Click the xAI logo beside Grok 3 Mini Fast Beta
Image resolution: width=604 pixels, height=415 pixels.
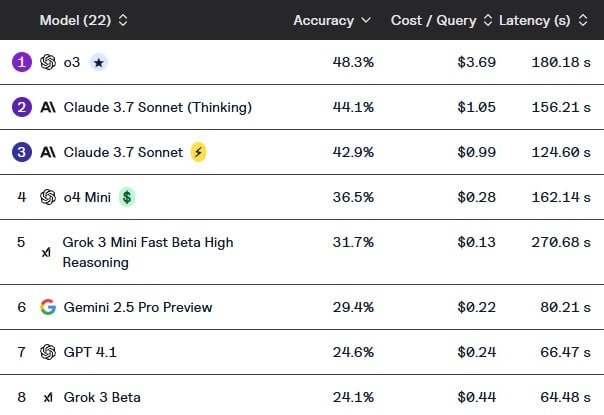47,252
